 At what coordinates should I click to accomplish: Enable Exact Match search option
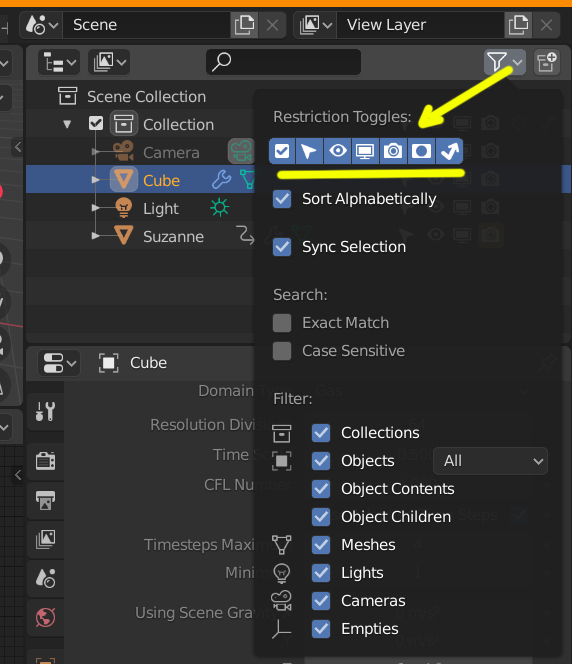coord(282,323)
